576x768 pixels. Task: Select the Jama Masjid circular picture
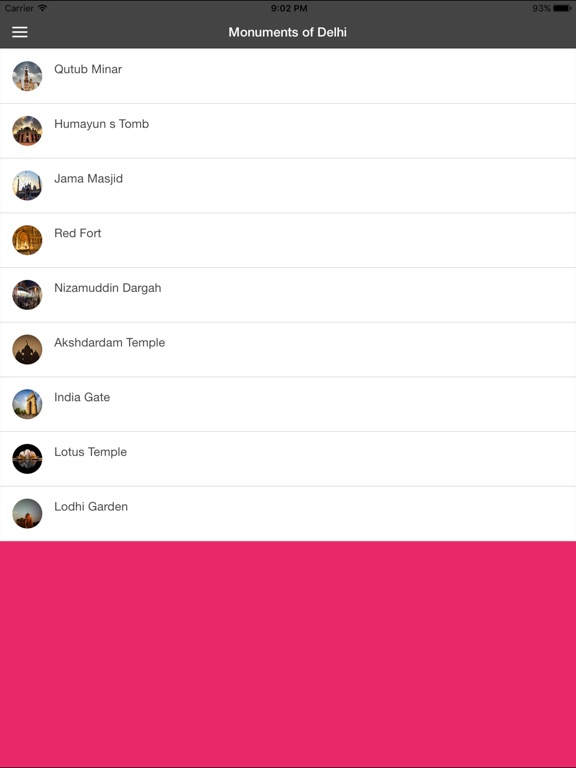pyautogui.click(x=27, y=185)
